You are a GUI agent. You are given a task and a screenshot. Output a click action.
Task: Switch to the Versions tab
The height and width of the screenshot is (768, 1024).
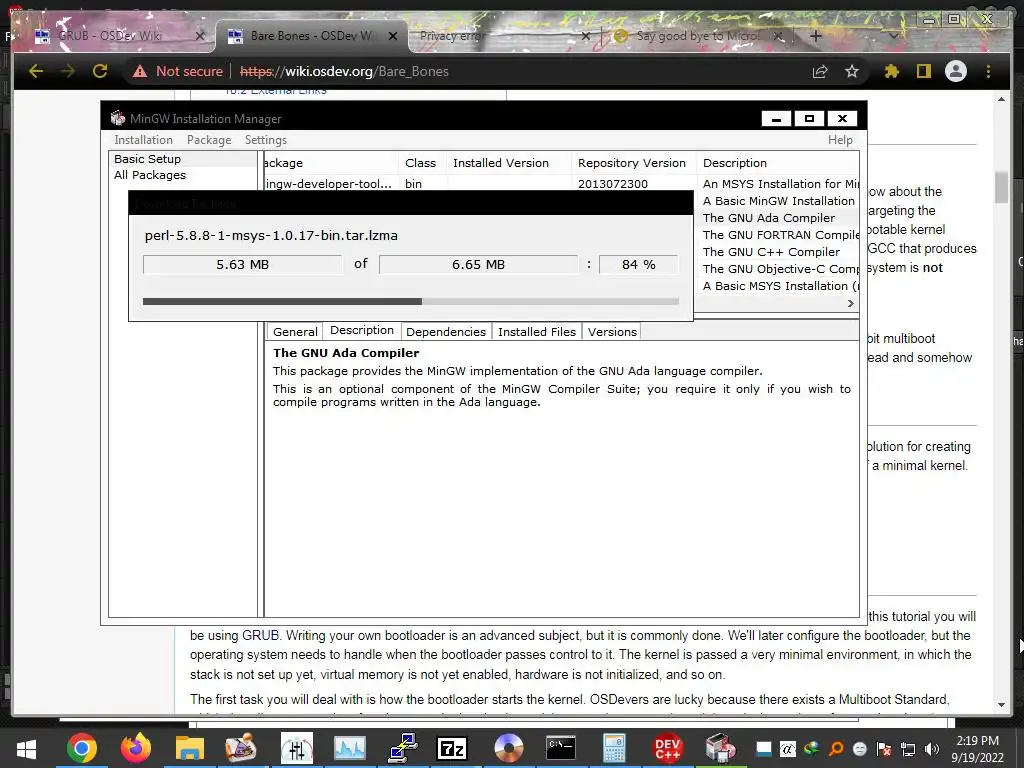(612, 332)
